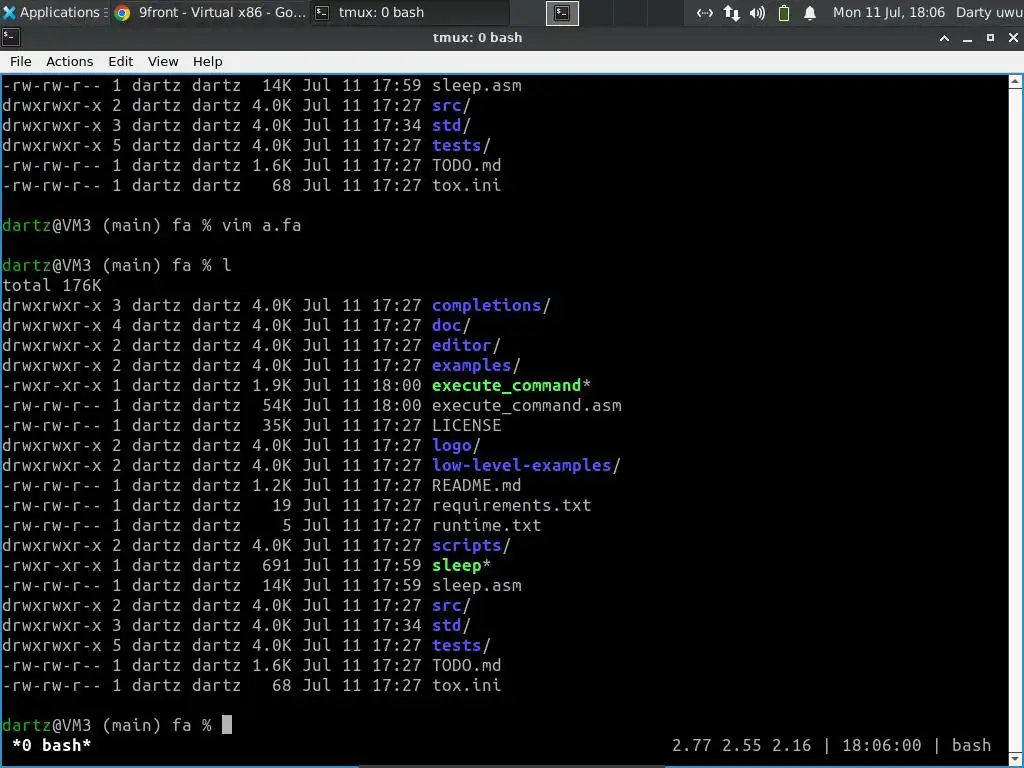Open the Darty uwu user menu
This screenshot has height=768, width=1024.
989,12
